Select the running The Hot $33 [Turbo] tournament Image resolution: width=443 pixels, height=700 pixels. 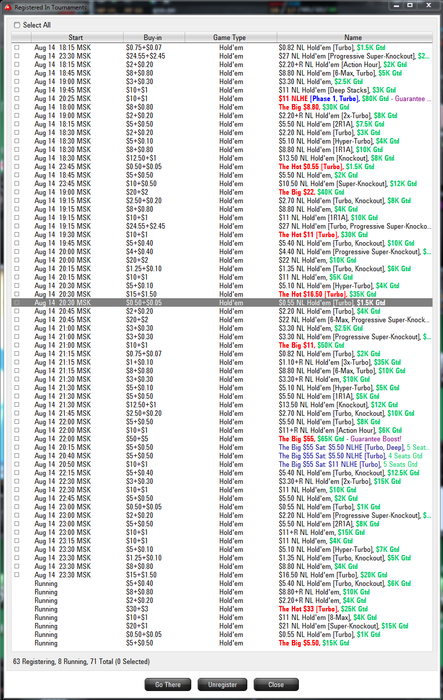(x=222, y=609)
